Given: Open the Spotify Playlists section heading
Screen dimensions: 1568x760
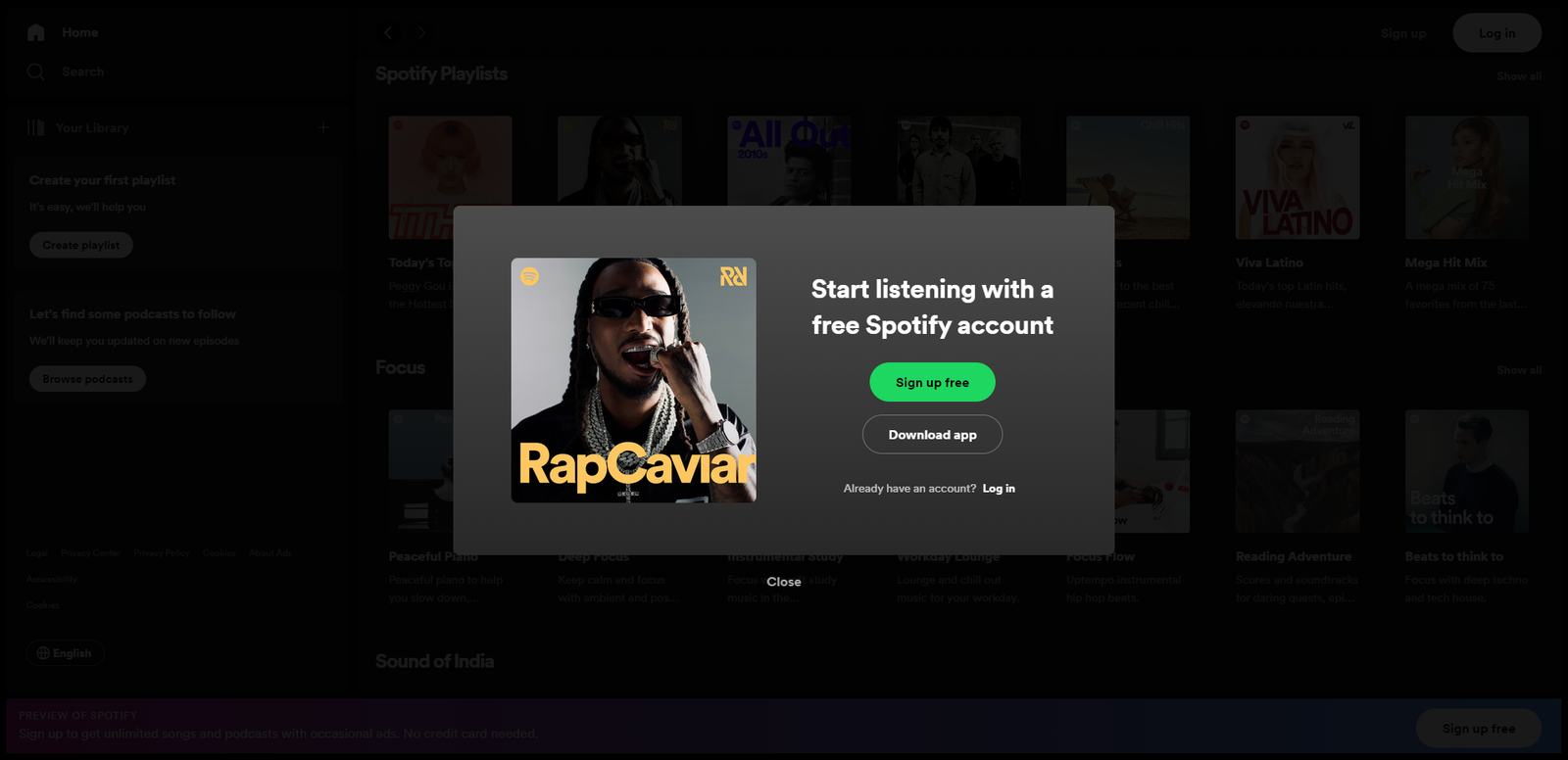Looking at the screenshot, I should pyautogui.click(x=441, y=74).
